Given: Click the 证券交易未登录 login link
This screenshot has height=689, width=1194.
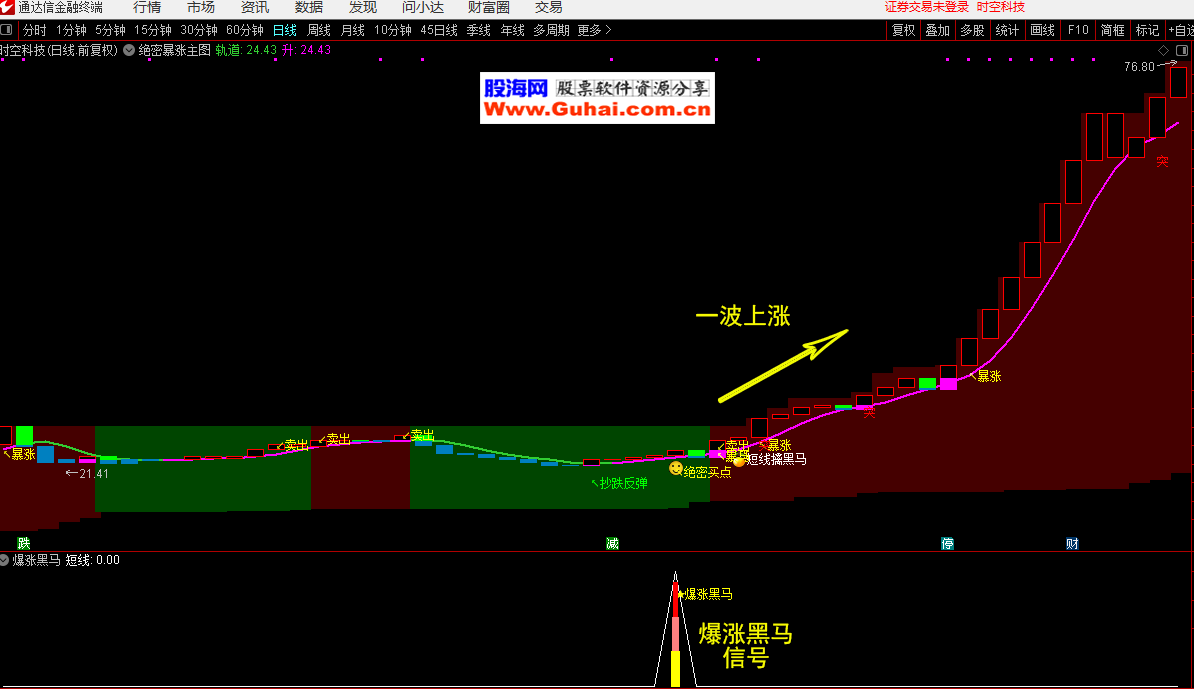Looking at the screenshot, I should pos(927,7).
